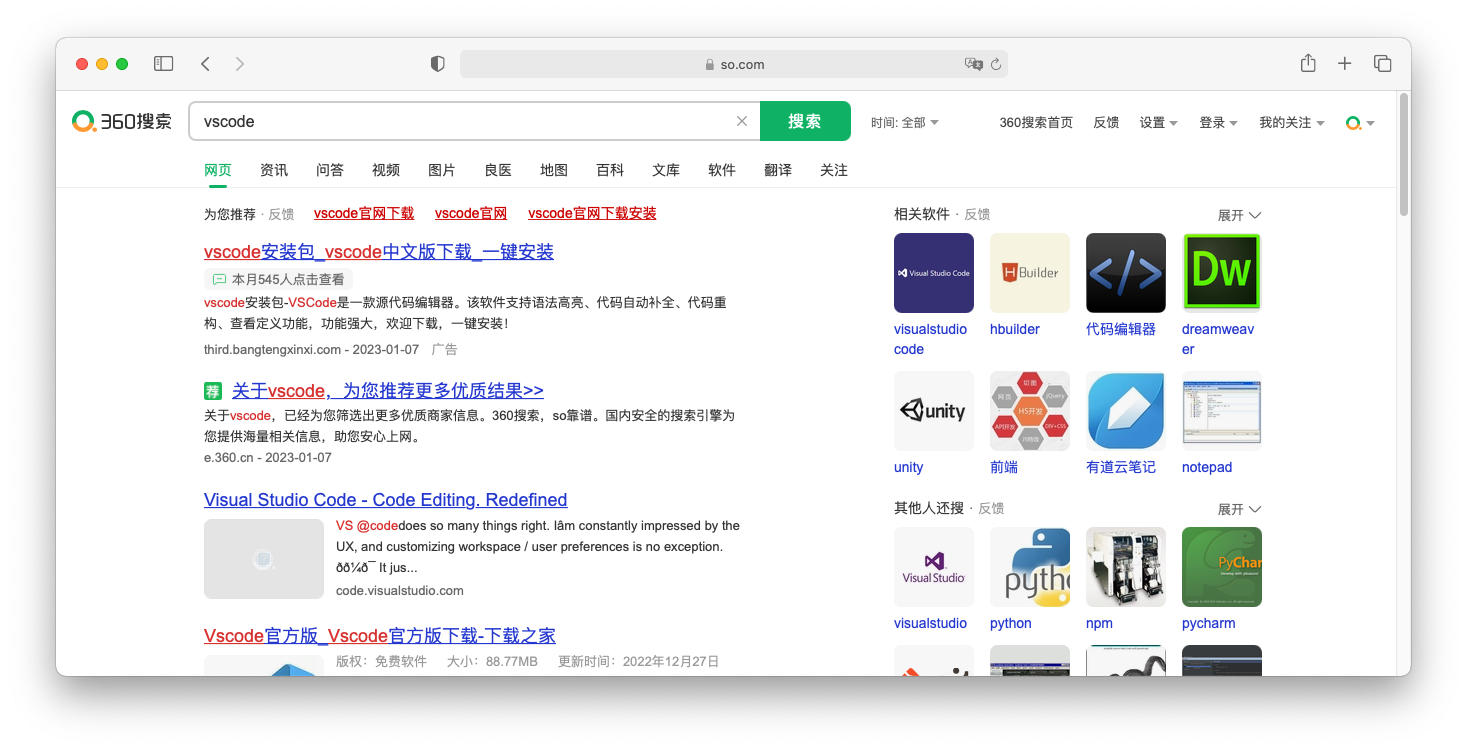Screen dimensions: 1467x750
Task: Open a new tab with plus icon
Action: coord(1345,64)
